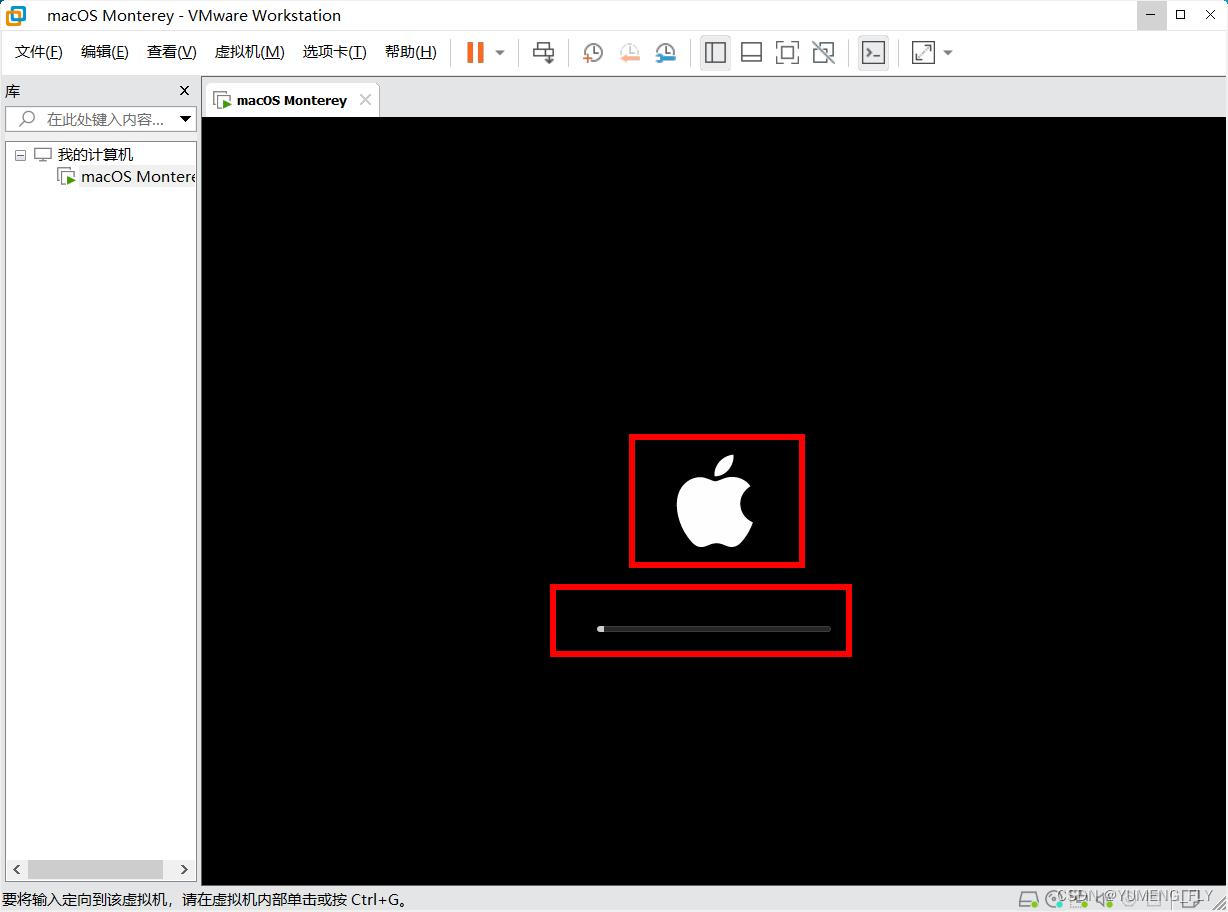
Task: Revert the virtual machine to its snapshot
Action: [x=629, y=53]
